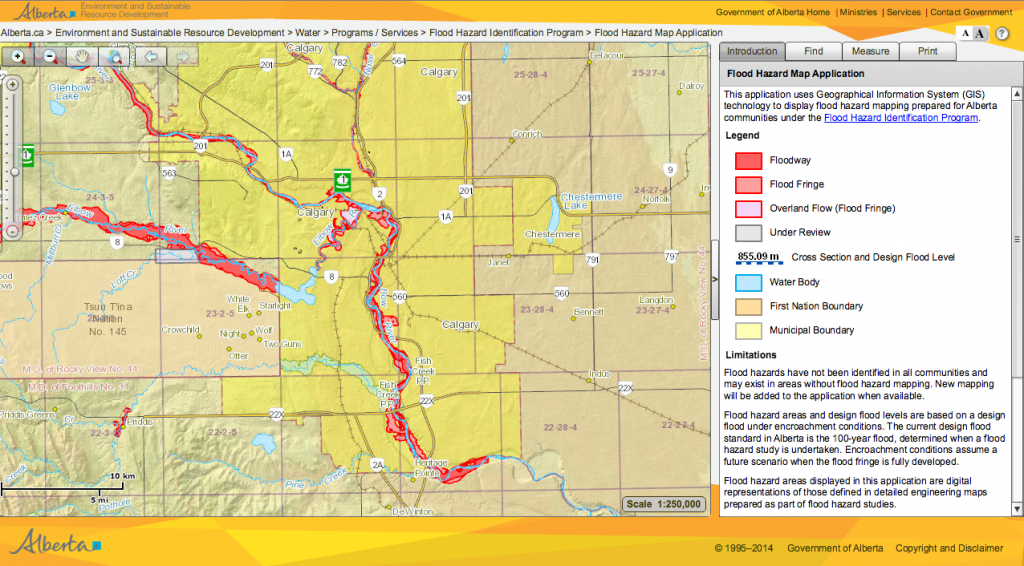Click Flood Hazard Identification Program breadcrumb
Image resolution: width=1024 pixels, height=566 pixels.
coord(506,33)
